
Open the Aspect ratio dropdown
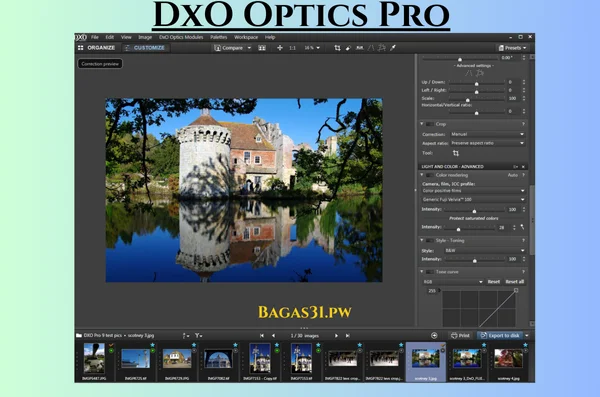(x=487, y=143)
